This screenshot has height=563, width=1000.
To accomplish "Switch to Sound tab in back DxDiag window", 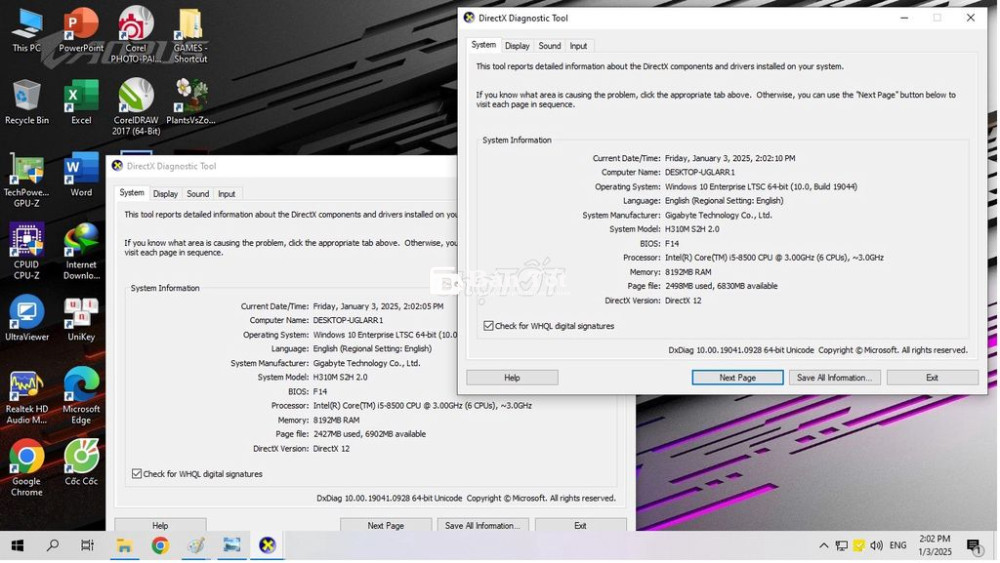I will (x=197, y=194).
